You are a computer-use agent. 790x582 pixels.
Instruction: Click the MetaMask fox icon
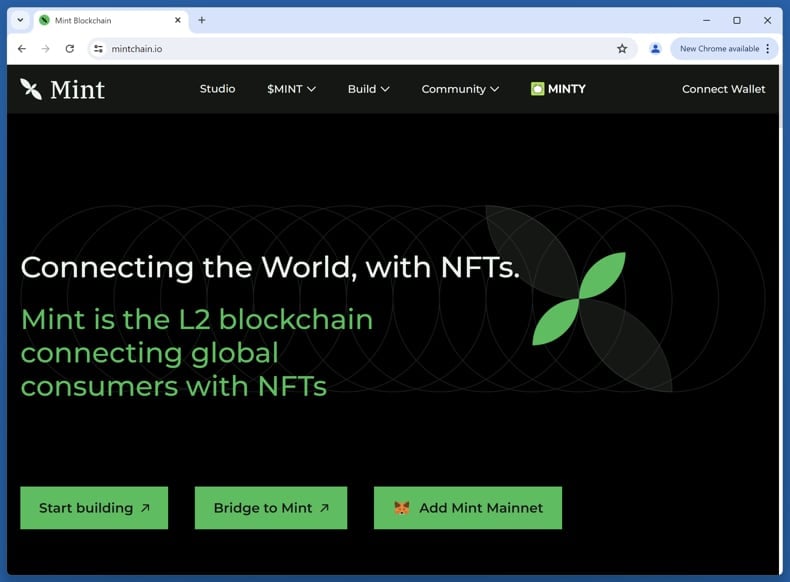[402, 507]
